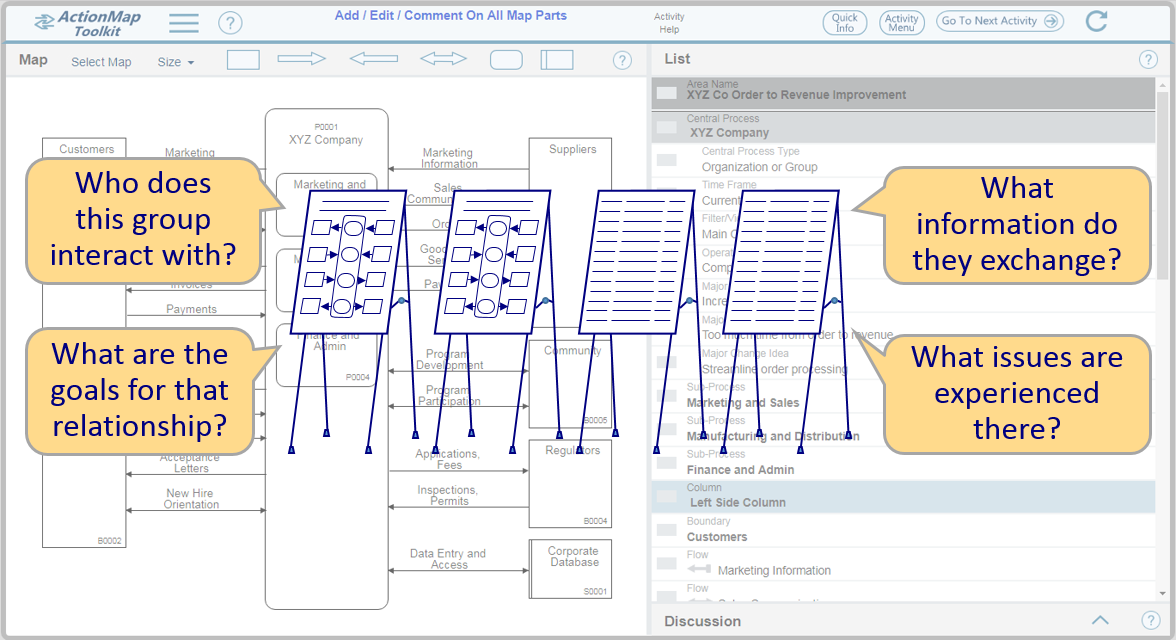Open the List panel help icon
Image resolution: width=1176 pixels, height=640 pixels.
[1148, 60]
